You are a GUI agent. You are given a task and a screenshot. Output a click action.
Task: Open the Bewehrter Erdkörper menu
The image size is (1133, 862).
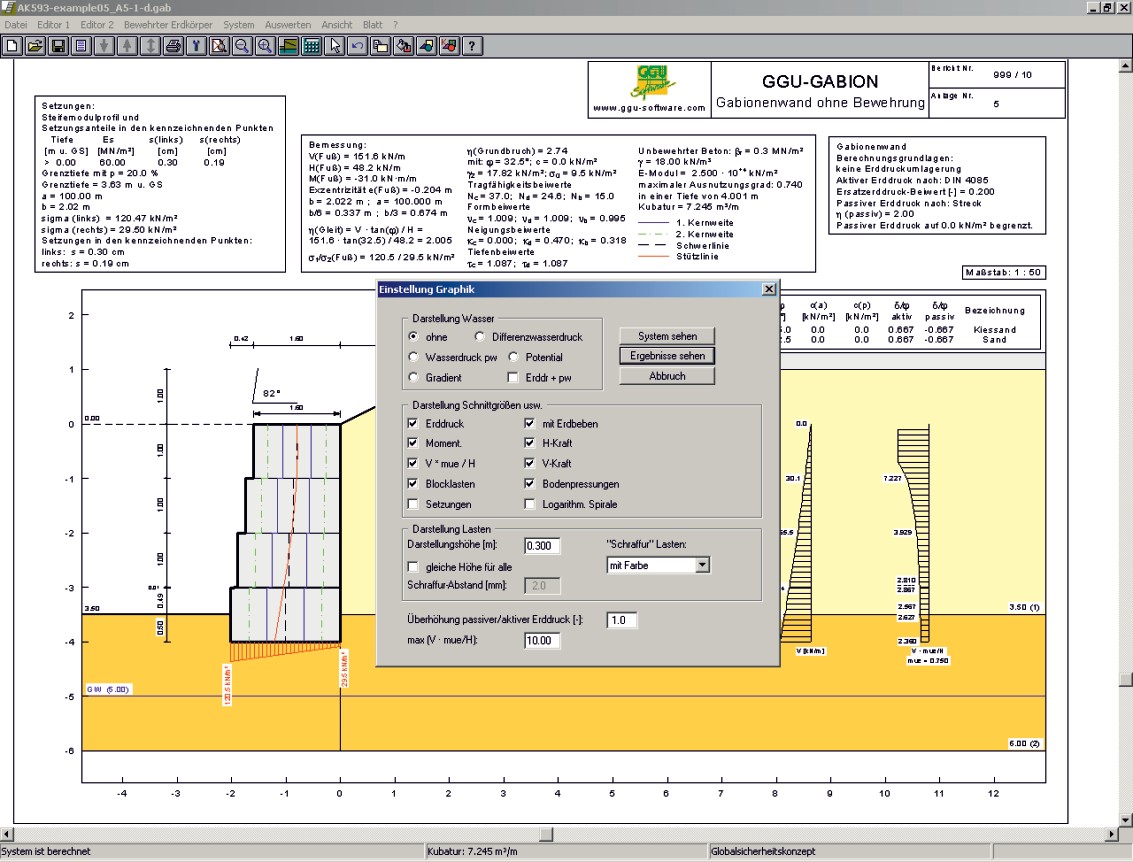click(x=166, y=24)
